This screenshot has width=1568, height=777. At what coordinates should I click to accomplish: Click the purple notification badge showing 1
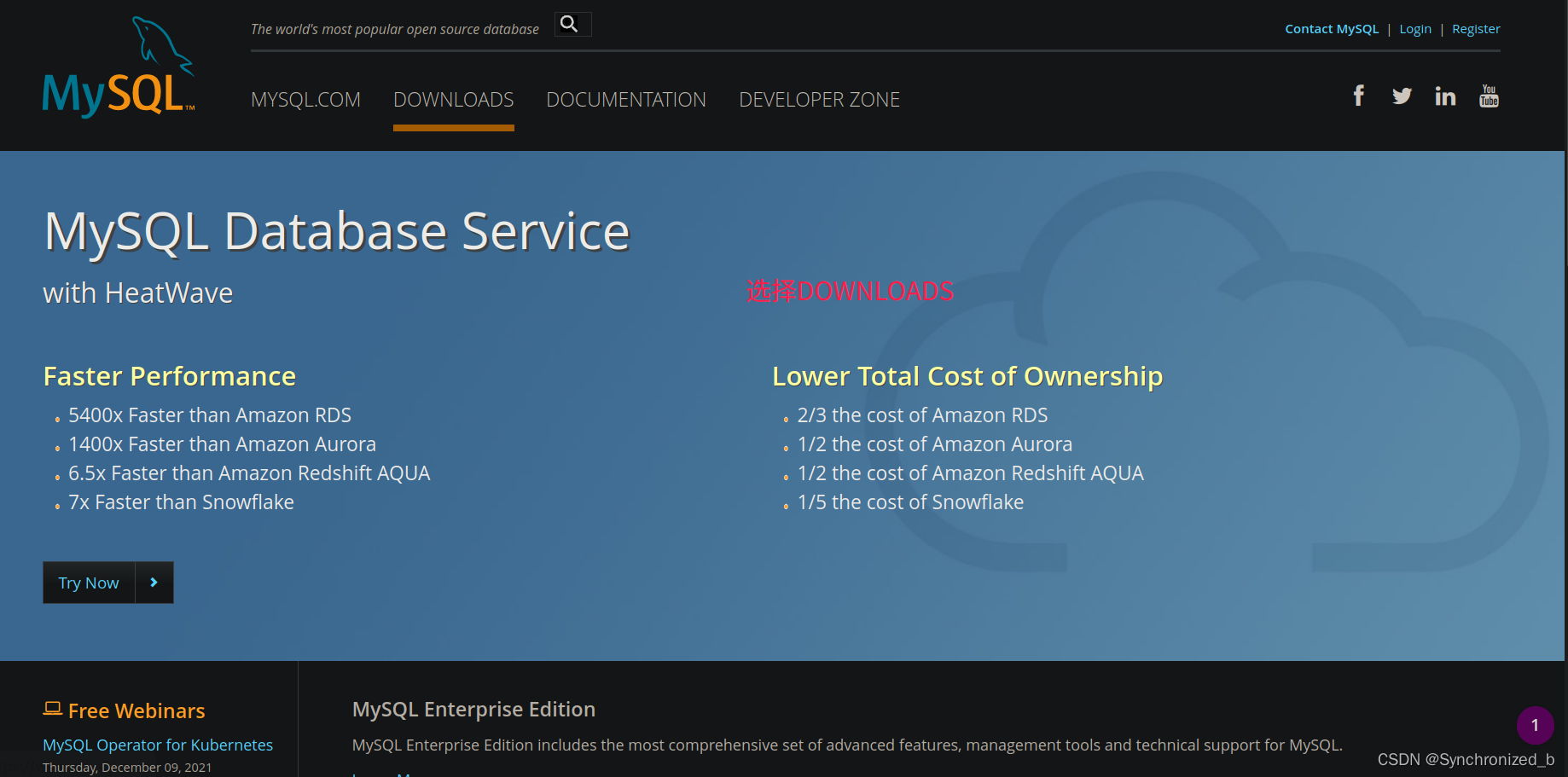pos(1535,725)
